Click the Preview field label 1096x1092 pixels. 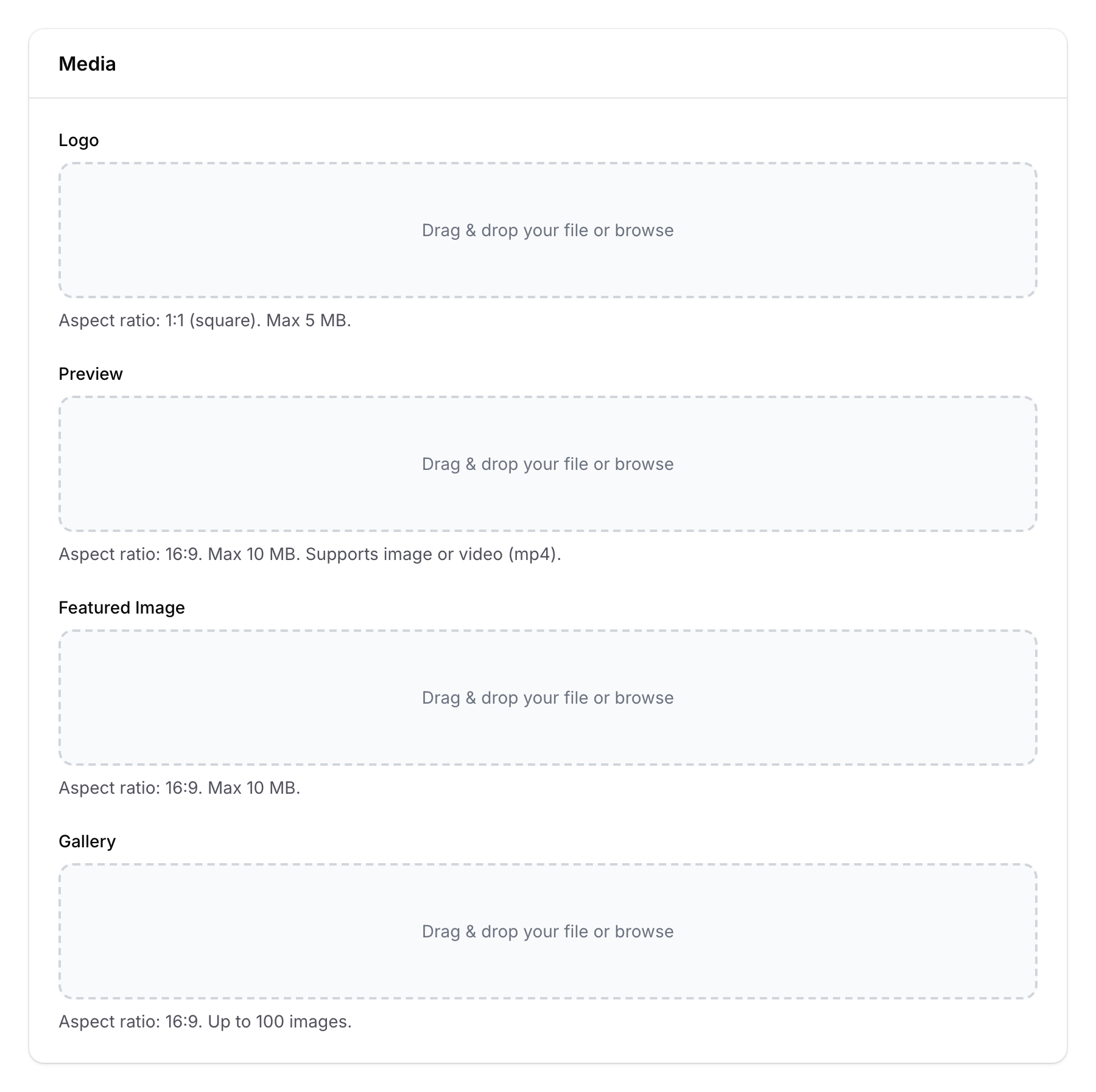[x=90, y=374]
